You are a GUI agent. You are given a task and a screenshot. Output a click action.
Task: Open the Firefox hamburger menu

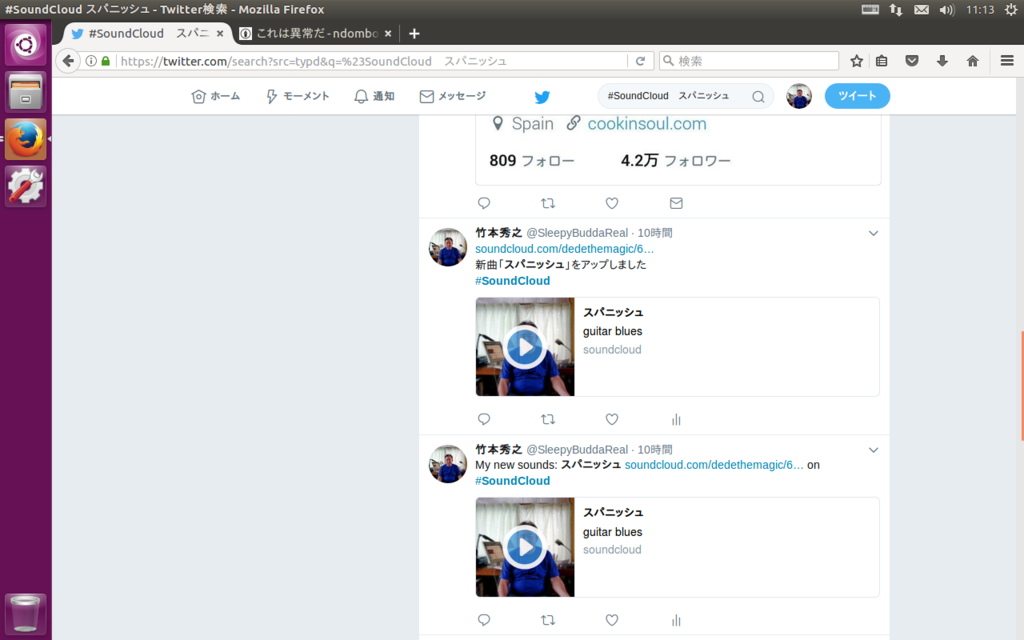1007,61
